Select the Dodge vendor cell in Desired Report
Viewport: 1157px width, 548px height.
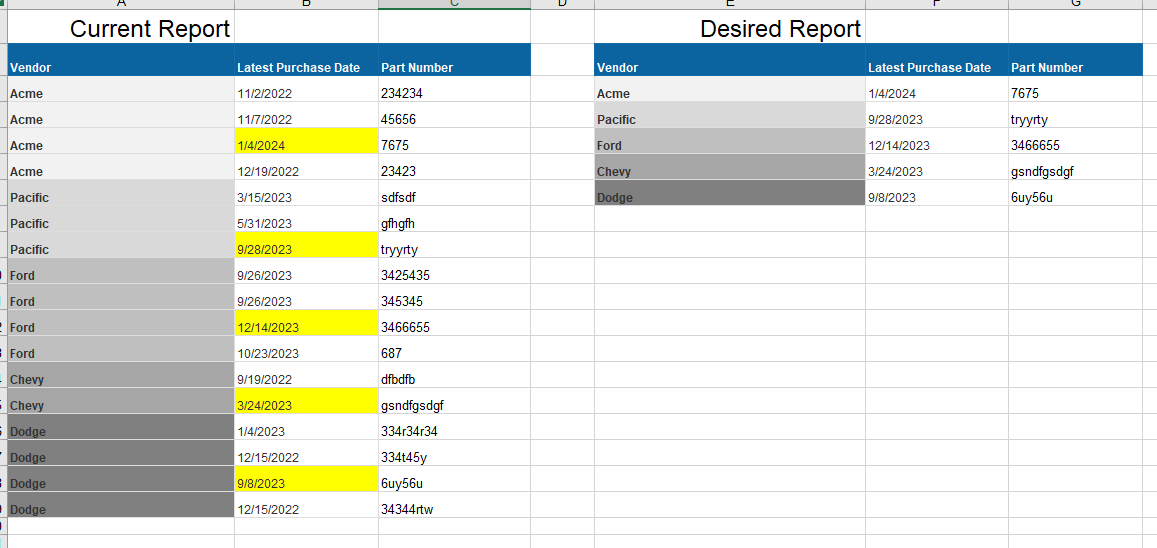[730, 193]
